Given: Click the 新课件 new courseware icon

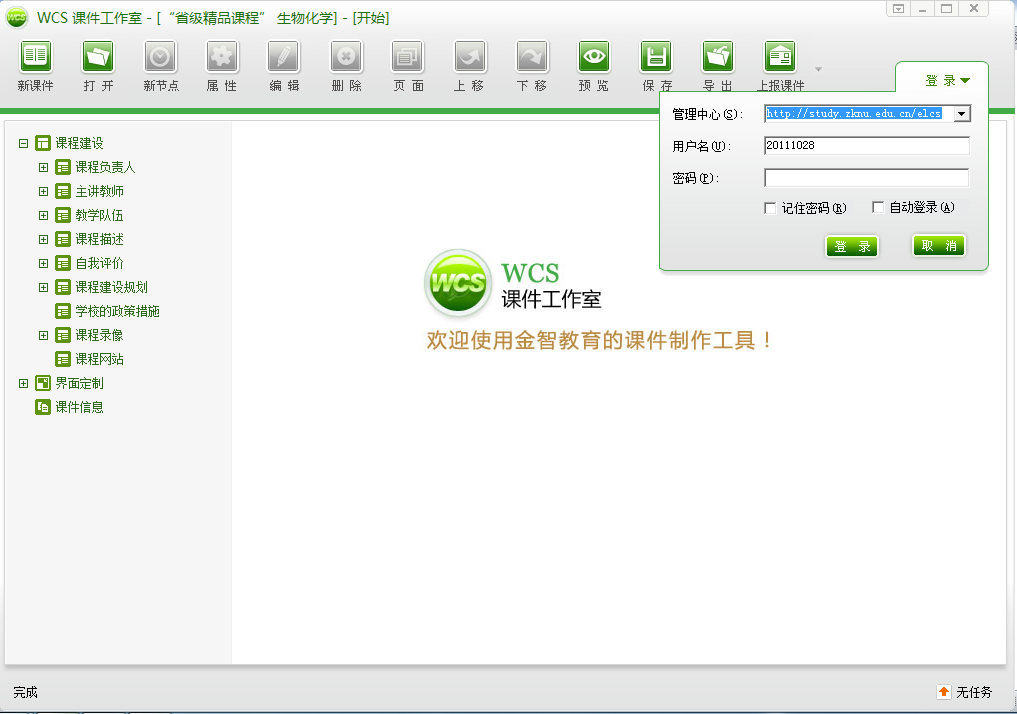Looking at the screenshot, I should (36, 56).
